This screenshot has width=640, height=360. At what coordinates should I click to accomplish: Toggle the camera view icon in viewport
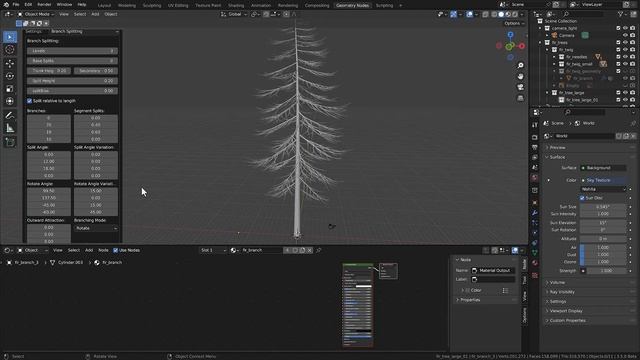pos(520,87)
